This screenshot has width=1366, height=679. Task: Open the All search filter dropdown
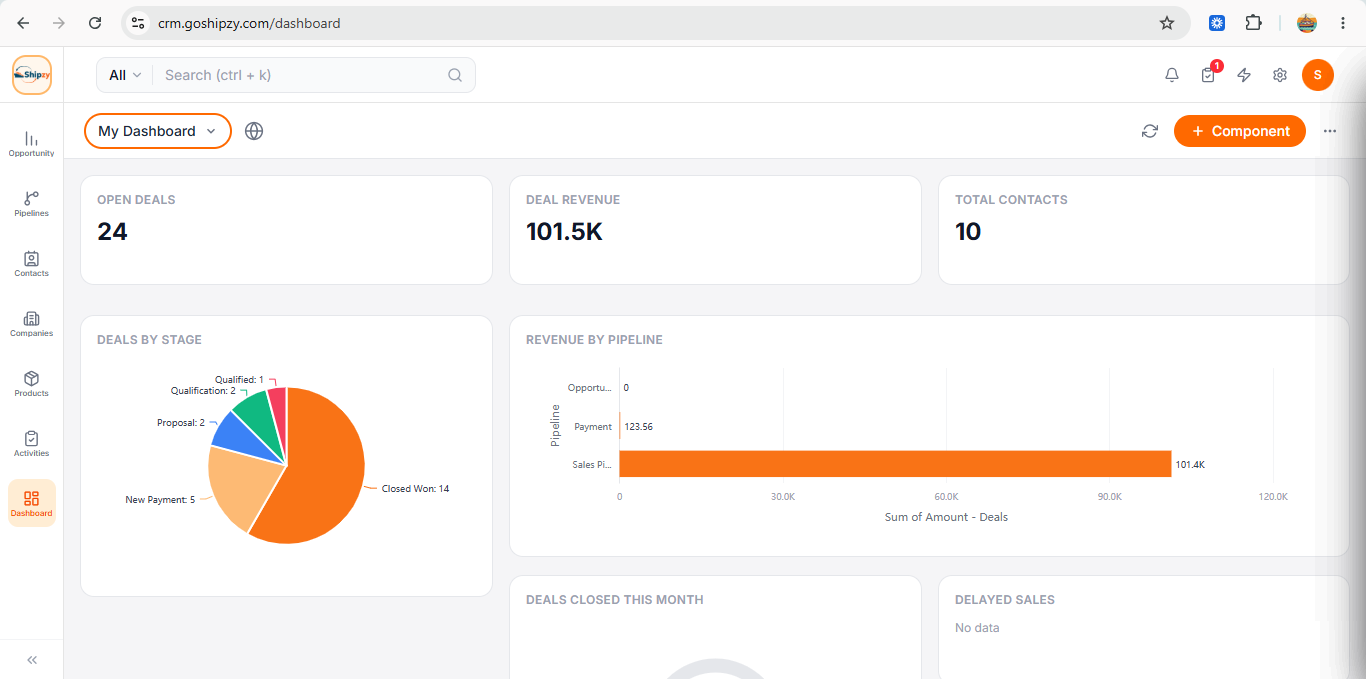125,75
